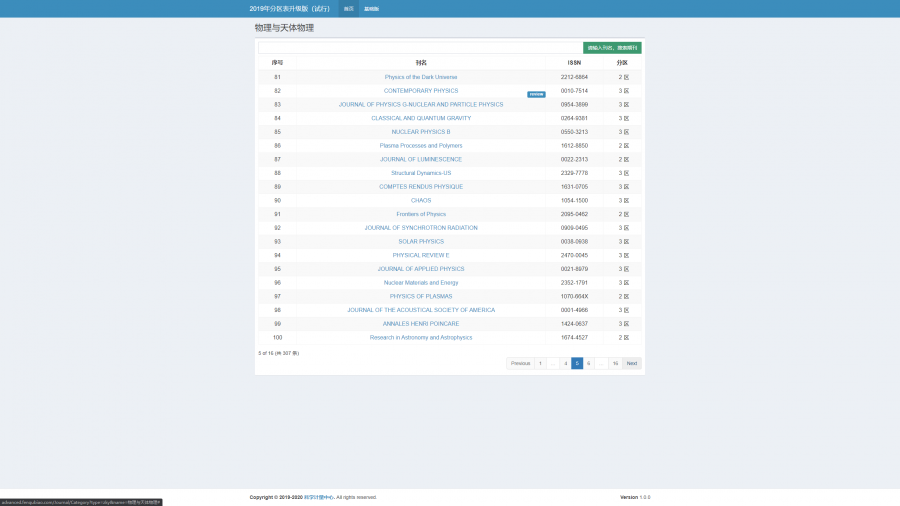The width and height of the screenshot is (900, 506).
Task: Open the 首页 navigation tab
Action: [x=348, y=9]
